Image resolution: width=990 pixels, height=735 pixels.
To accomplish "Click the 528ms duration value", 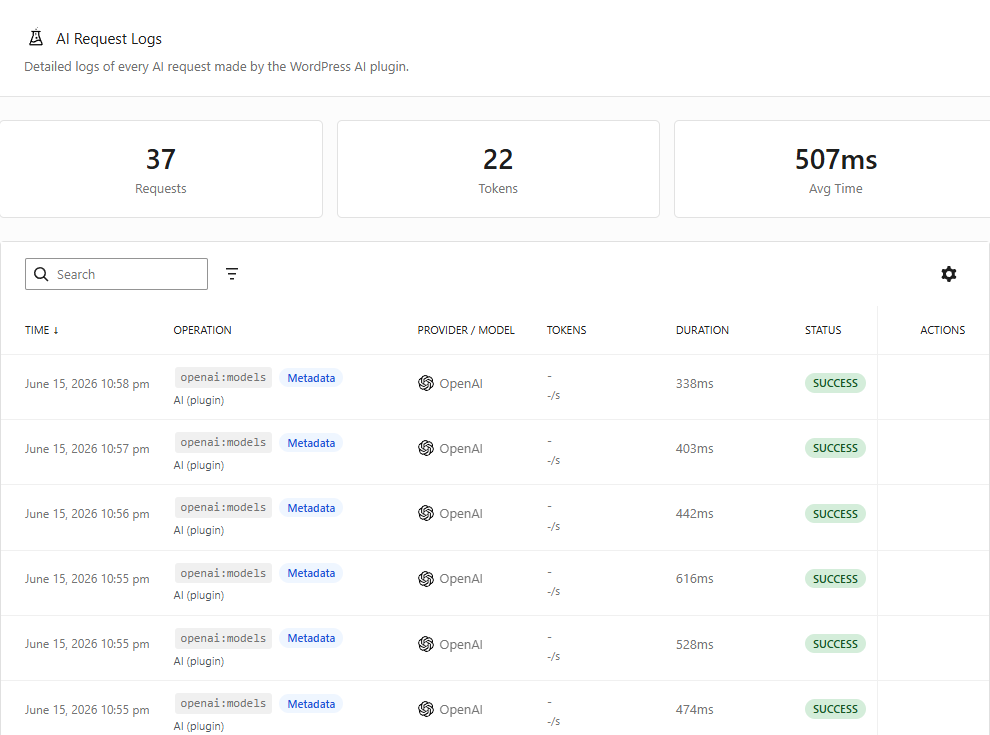I will (x=695, y=644).
